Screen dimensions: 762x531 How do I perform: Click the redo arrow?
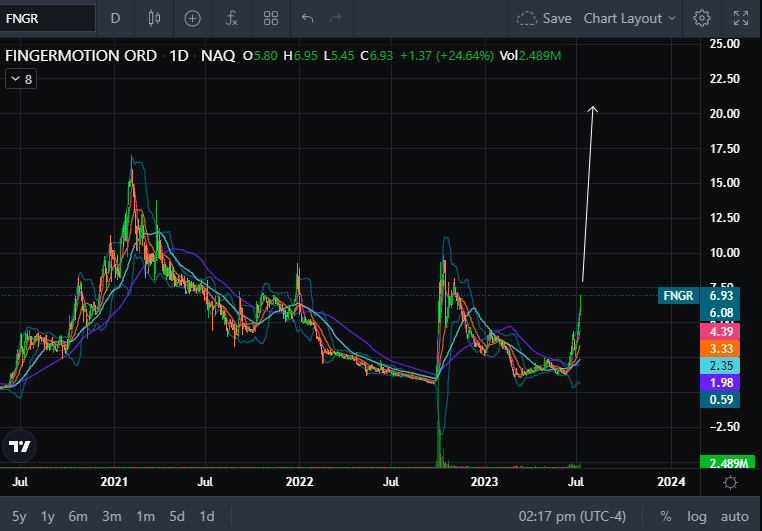(x=335, y=18)
